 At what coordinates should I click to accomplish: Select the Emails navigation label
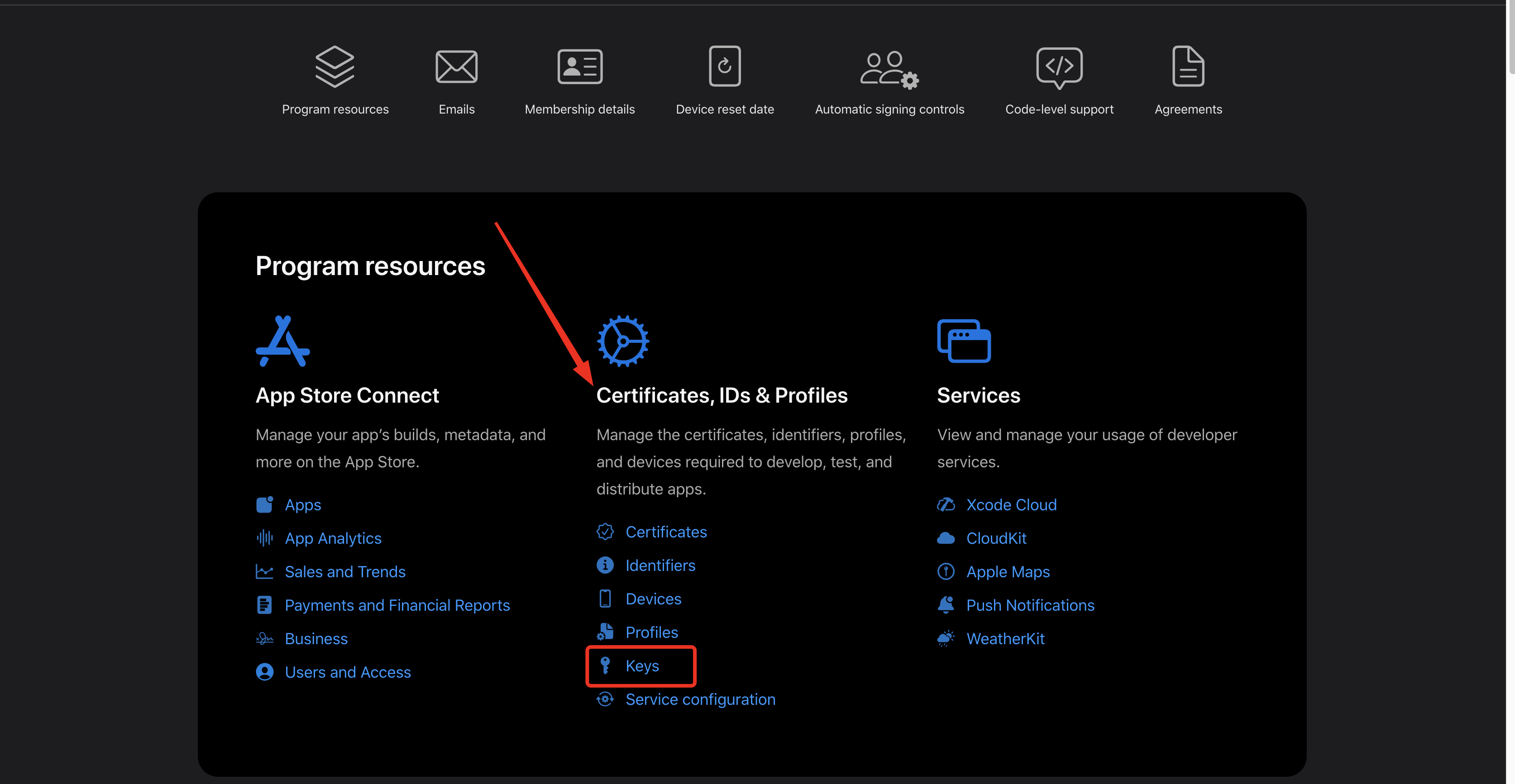click(x=456, y=109)
